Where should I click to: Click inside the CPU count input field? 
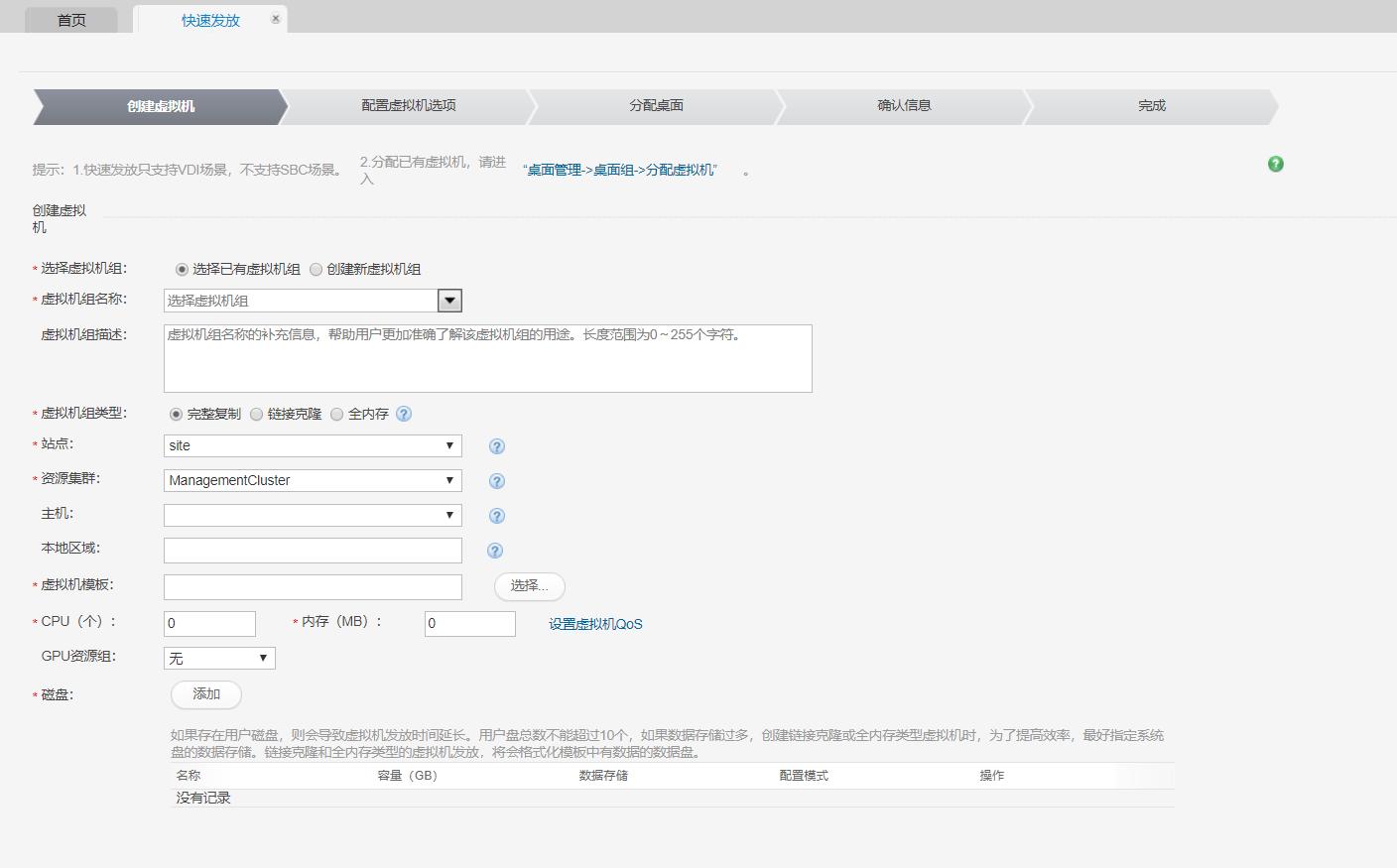point(208,623)
